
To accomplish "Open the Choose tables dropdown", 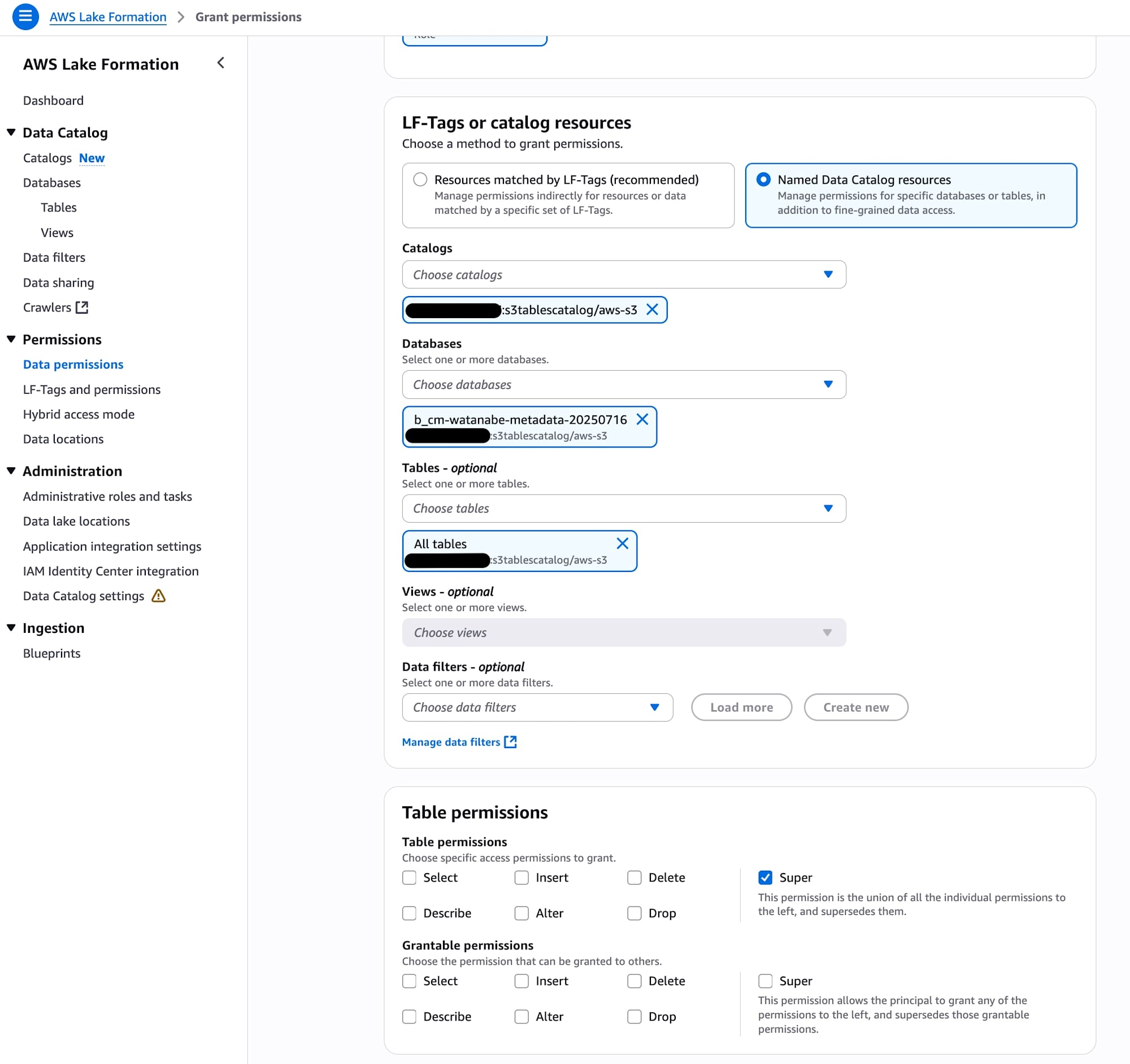I will tap(624, 508).
